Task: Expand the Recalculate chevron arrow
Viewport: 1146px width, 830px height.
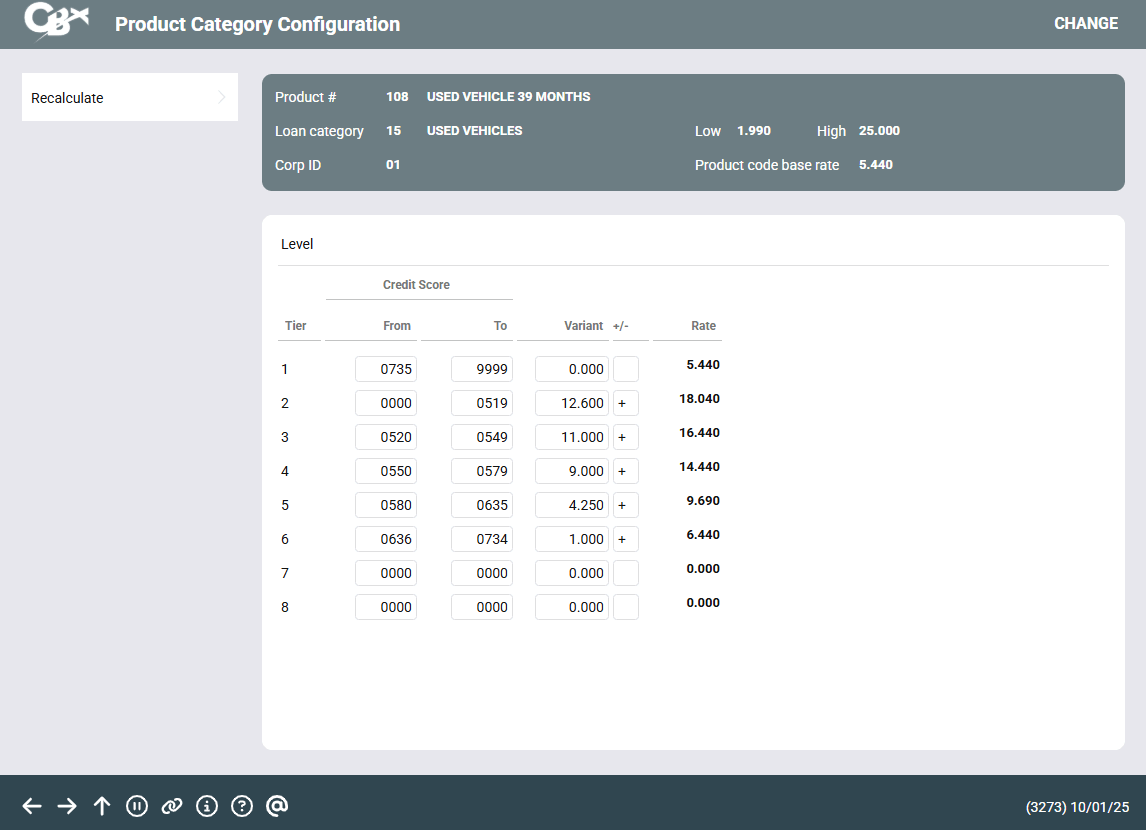Action: pyautogui.click(x=221, y=98)
